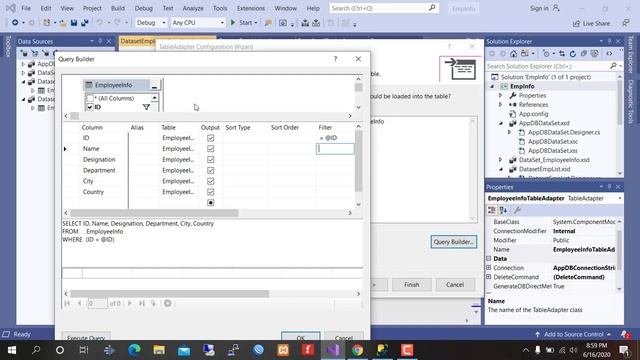
Task: Open Visual Studio from the taskbar
Action: pos(333,350)
